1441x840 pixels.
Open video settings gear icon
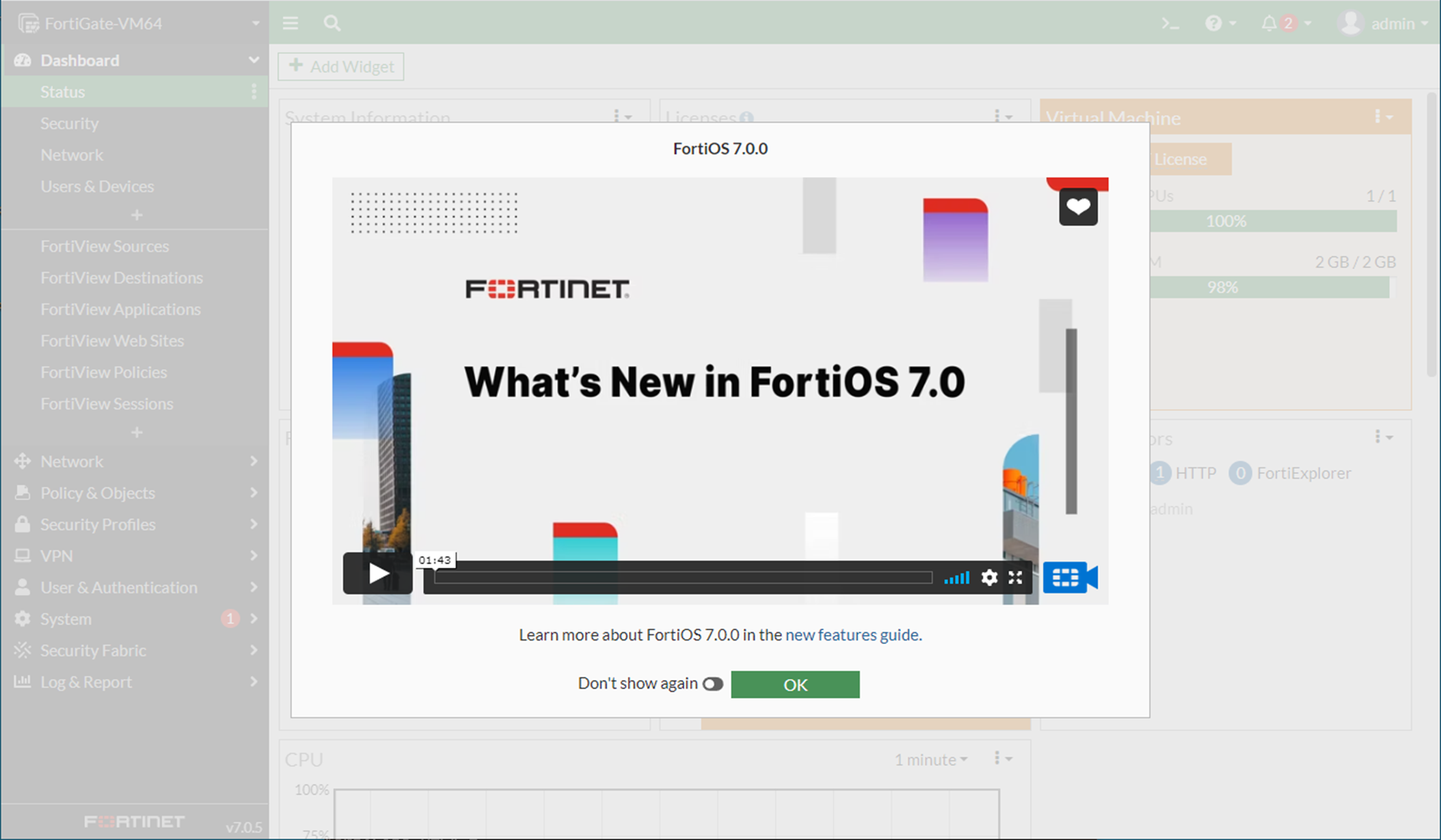988,578
